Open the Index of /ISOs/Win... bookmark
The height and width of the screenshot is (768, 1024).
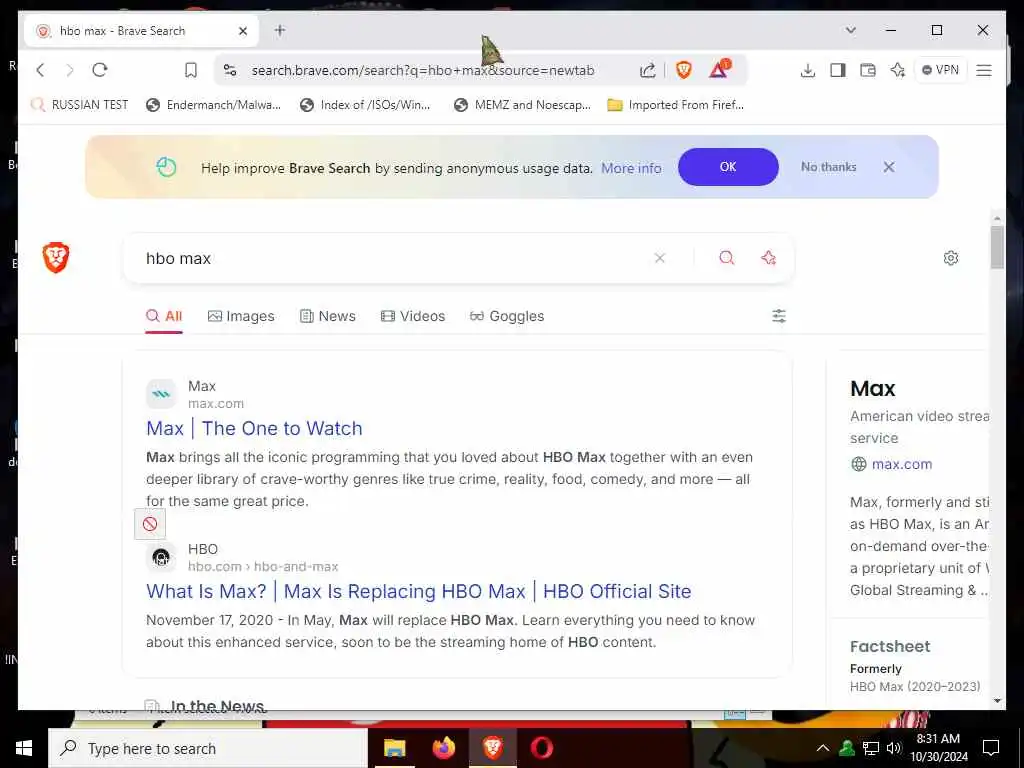coord(366,104)
